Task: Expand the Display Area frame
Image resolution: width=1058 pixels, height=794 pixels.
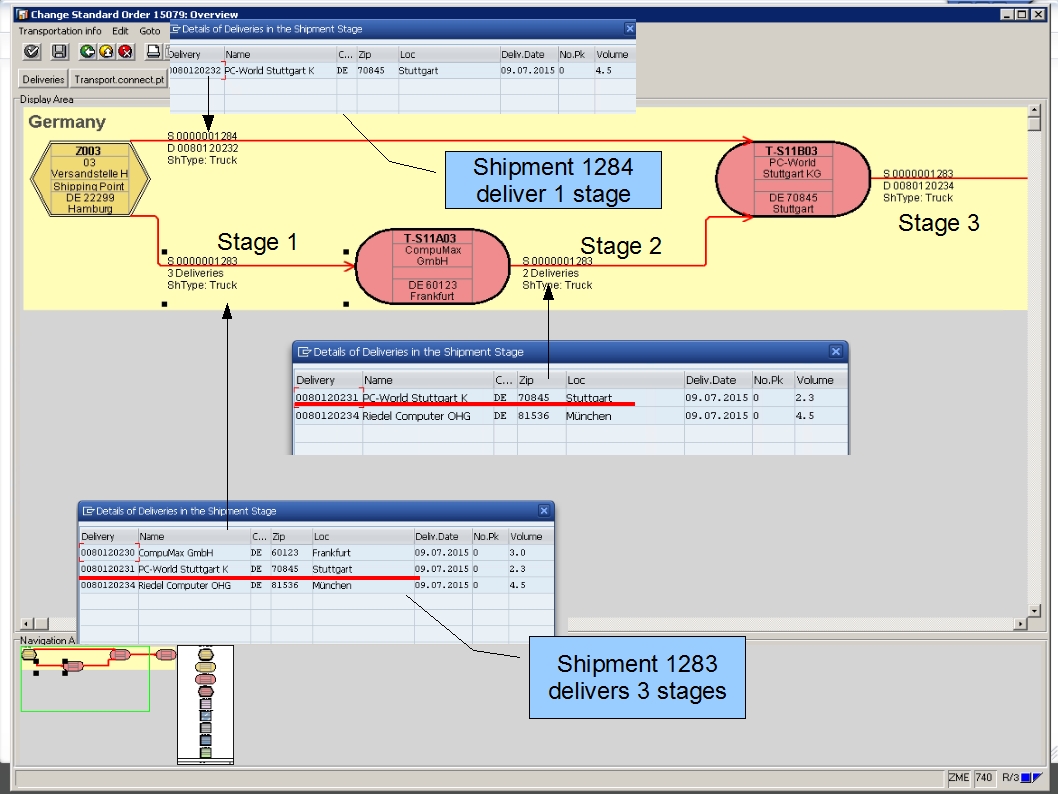Action: coord(45,100)
